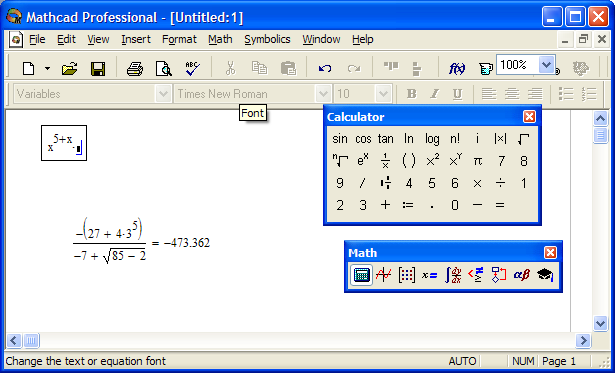Click the Align Down regions icon

[x=417, y=69]
